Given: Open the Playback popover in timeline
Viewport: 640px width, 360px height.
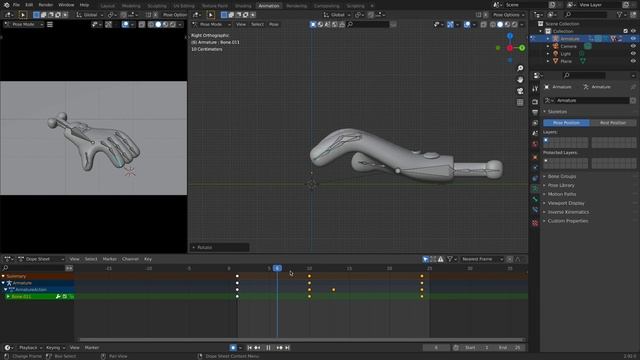Looking at the screenshot, I should (30, 348).
